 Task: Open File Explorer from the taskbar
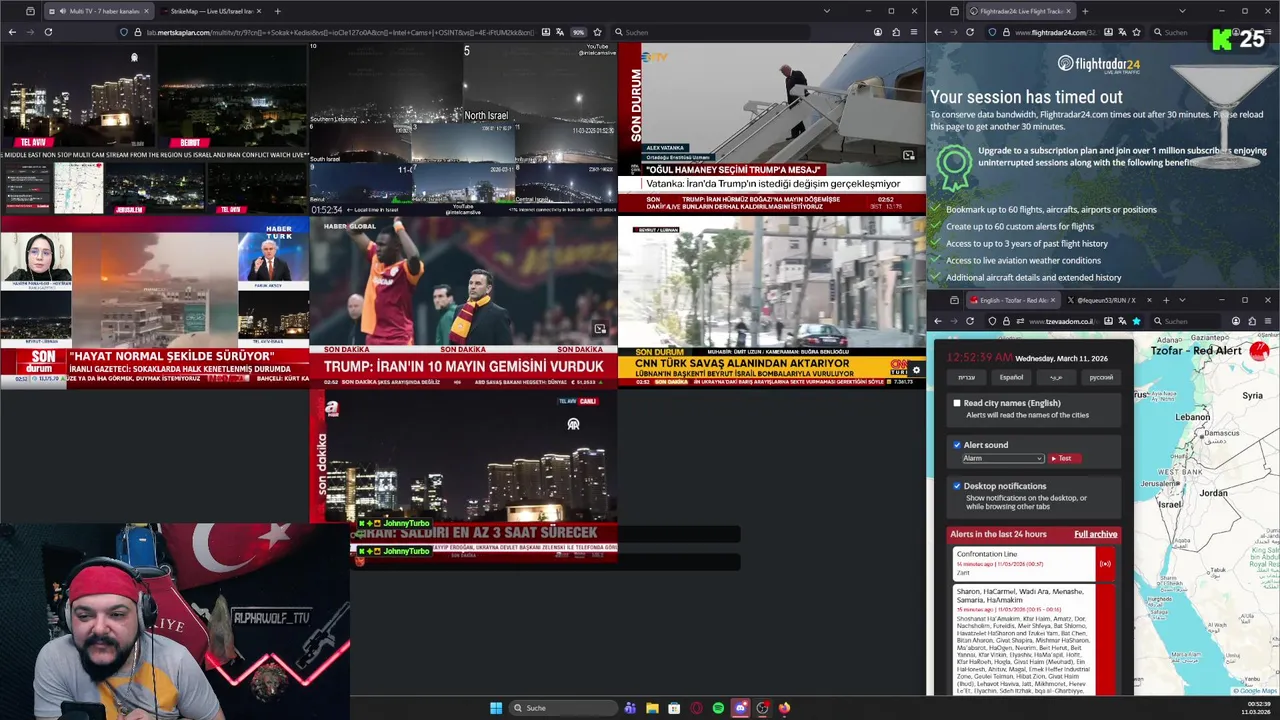(652, 708)
